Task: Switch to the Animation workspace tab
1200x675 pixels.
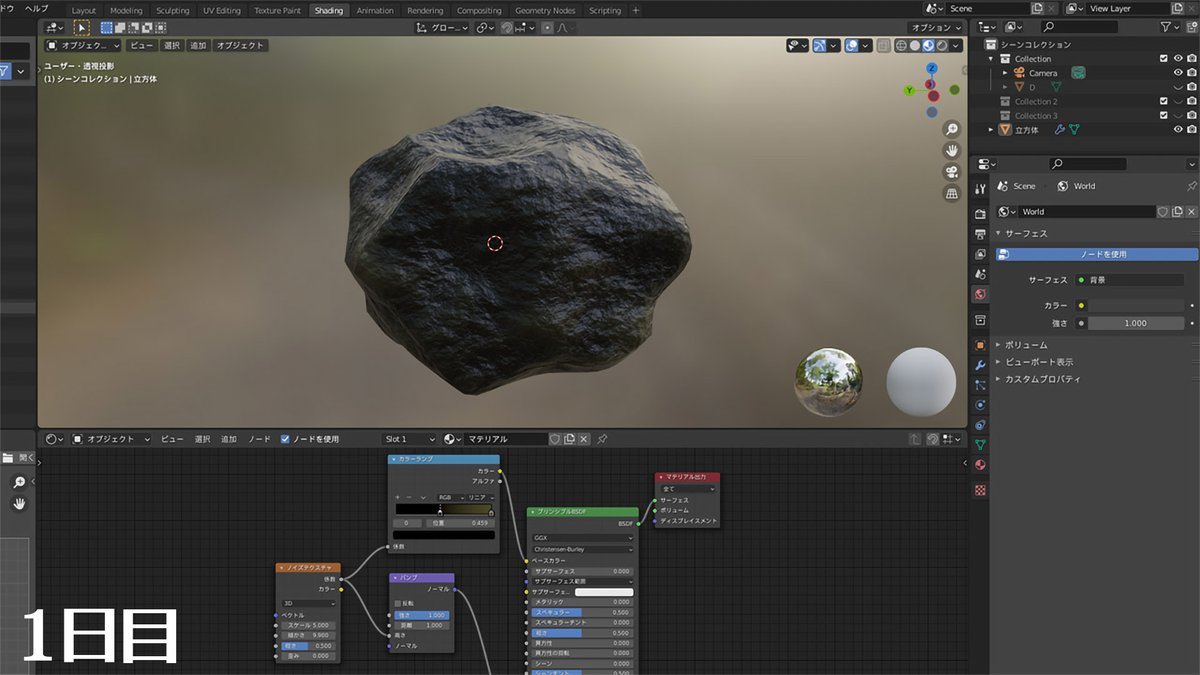Action: (375, 10)
